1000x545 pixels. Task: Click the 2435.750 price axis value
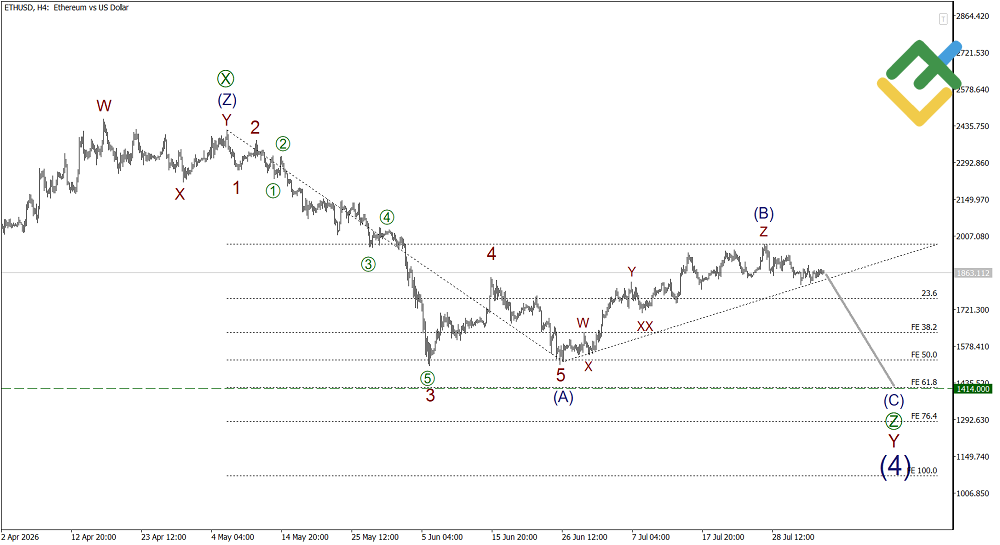(973, 126)
